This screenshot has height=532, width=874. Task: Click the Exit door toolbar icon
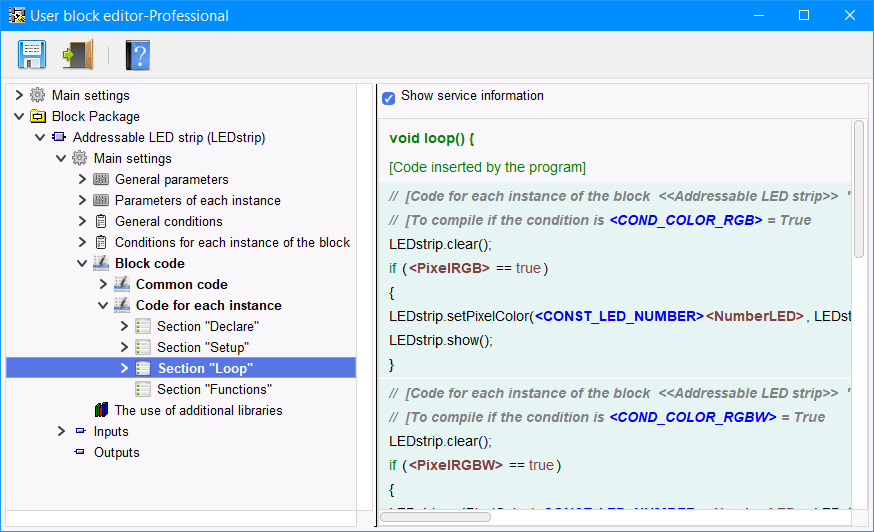[76, 54]
